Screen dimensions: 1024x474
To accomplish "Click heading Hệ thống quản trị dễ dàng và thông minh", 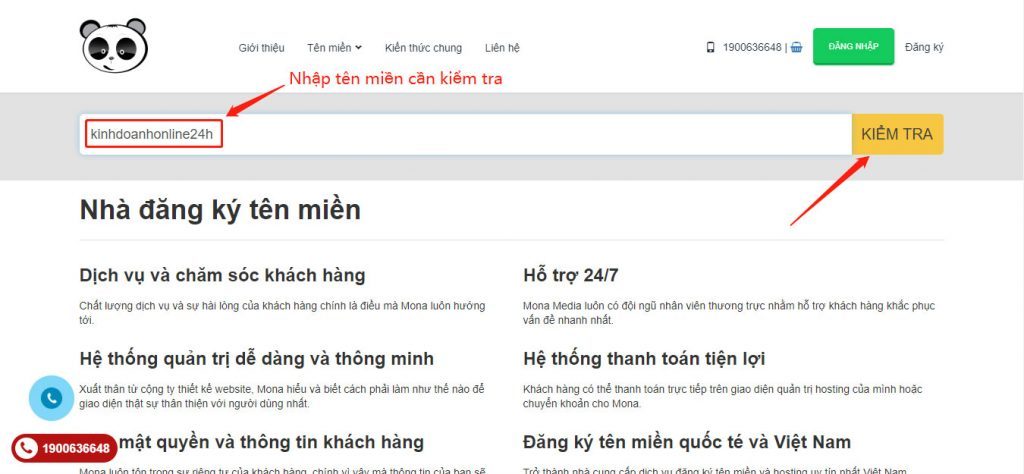I will (x=257, y=359).
